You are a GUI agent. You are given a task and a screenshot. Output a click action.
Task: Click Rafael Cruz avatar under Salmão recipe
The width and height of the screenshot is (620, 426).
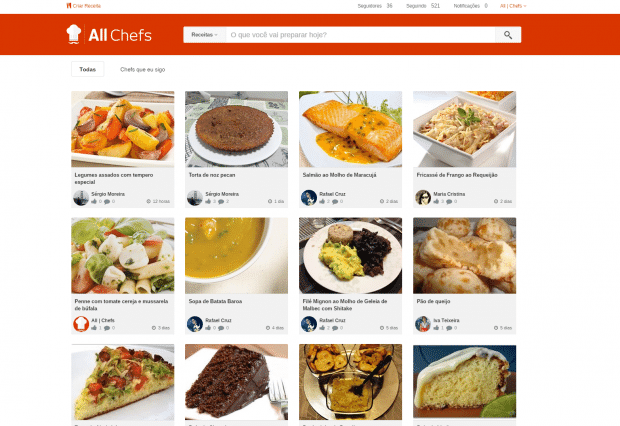click(308, 197)
